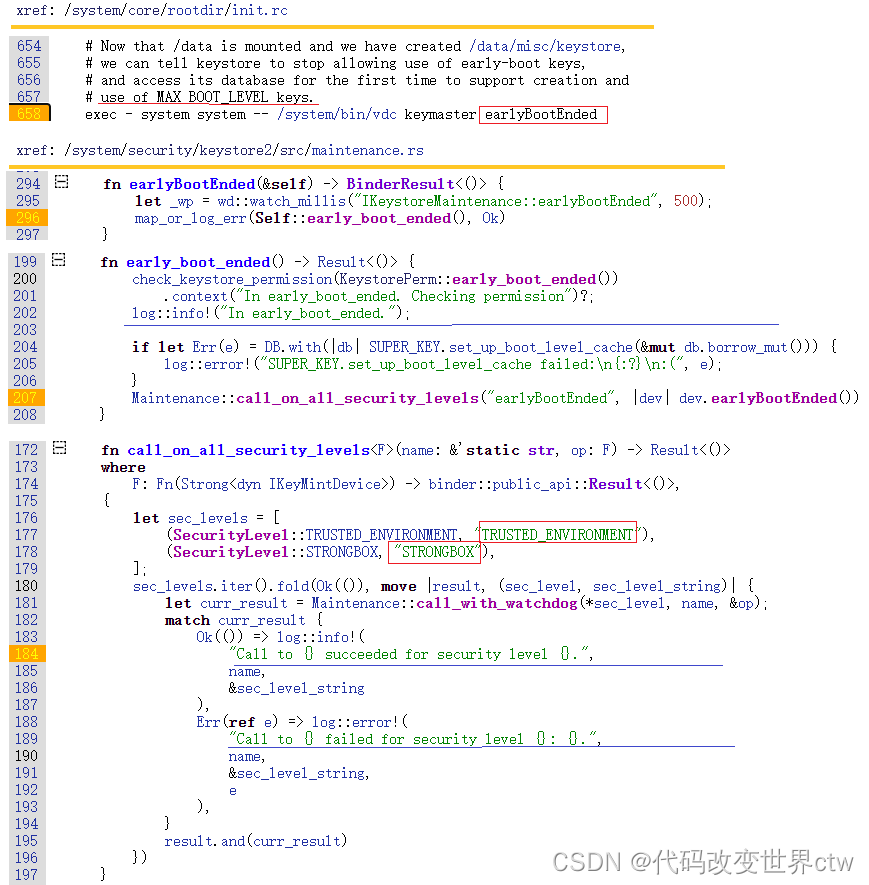Collapse the earlyBootEnded function fold marker
The height and width of the screenshot is (885, 869).
tap(62, 182)
